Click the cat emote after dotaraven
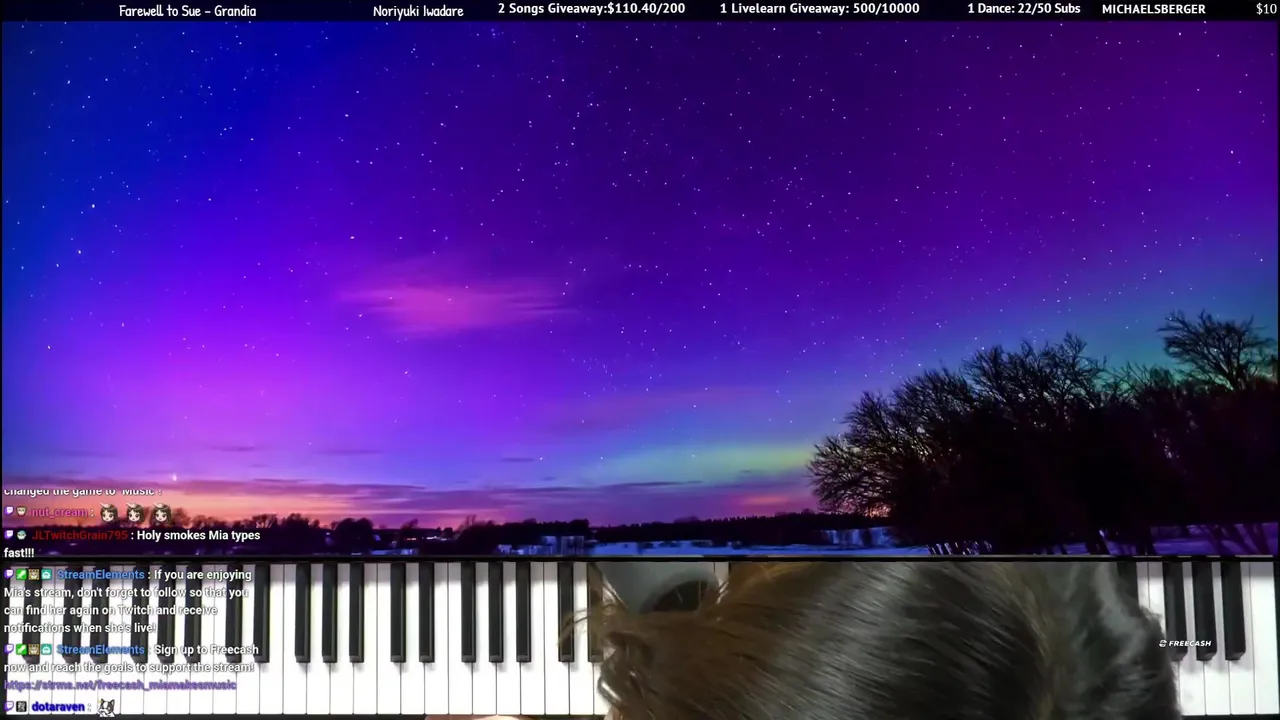This screenshot has height=720, width=1280. point(106,707)
